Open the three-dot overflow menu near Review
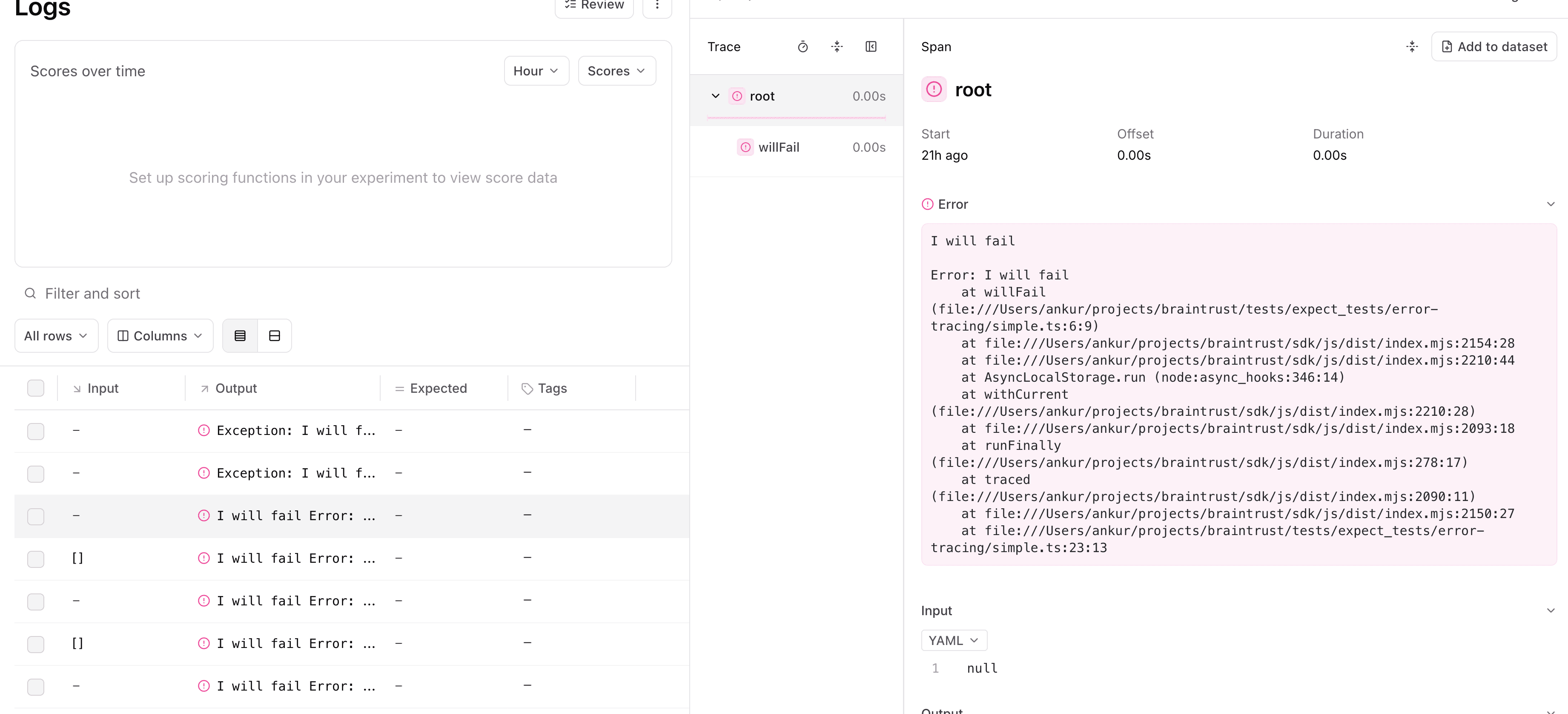Viewport: 1568px width, 714px height. (657, 5)
